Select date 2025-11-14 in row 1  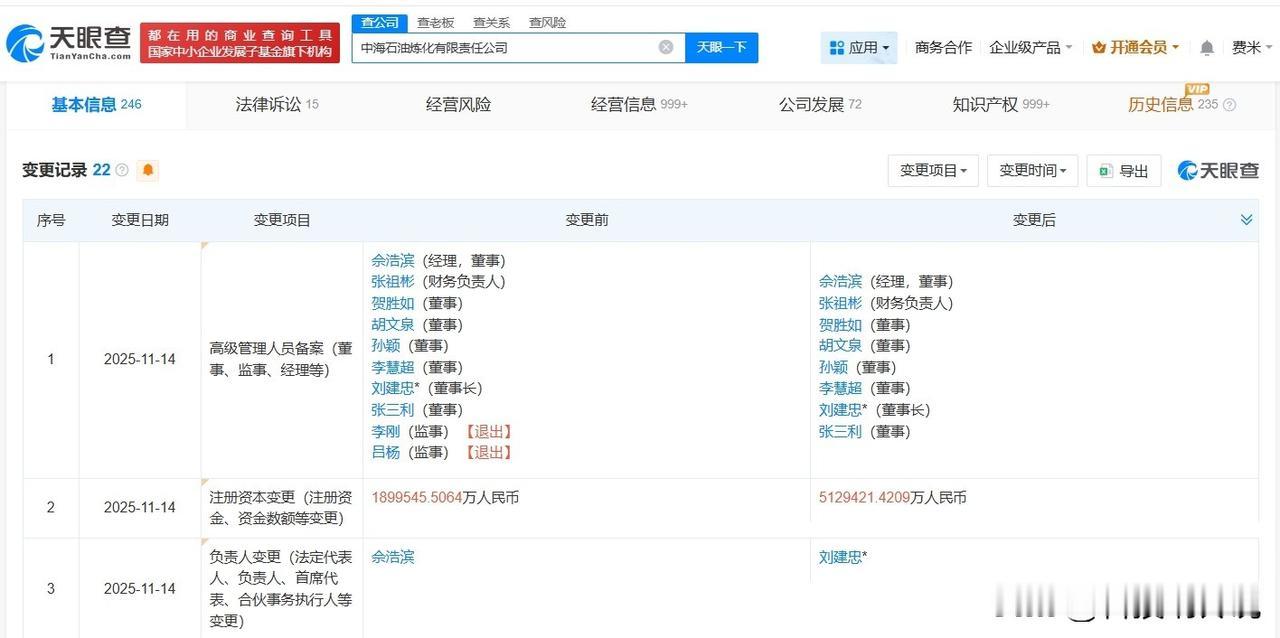[x=139, y=359]
